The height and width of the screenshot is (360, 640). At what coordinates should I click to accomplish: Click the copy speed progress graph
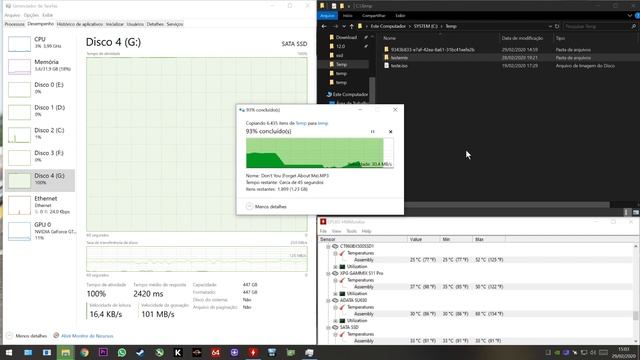tap(320, 153)
